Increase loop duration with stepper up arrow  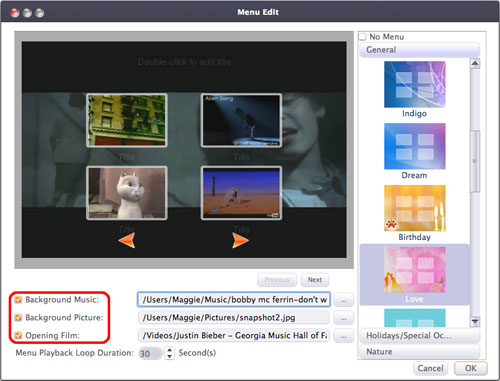click(x=170, y=350)
